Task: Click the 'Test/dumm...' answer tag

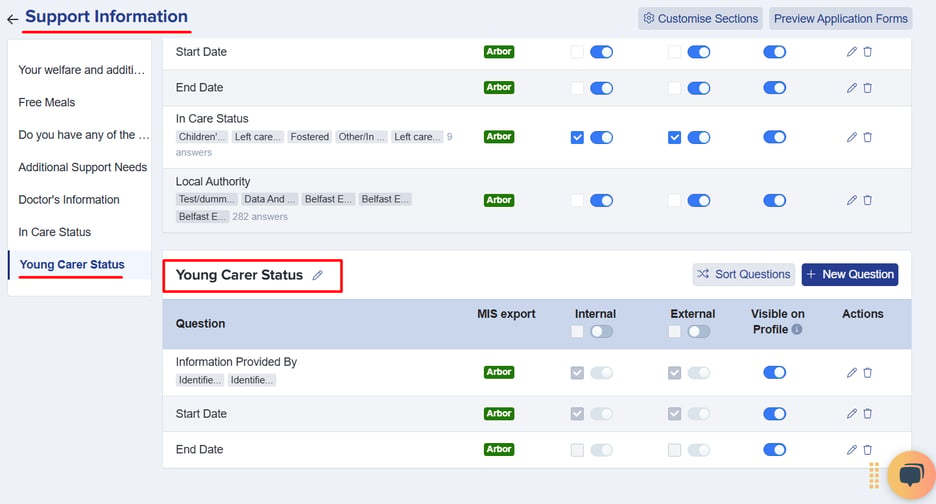Action: click(207, 199)
